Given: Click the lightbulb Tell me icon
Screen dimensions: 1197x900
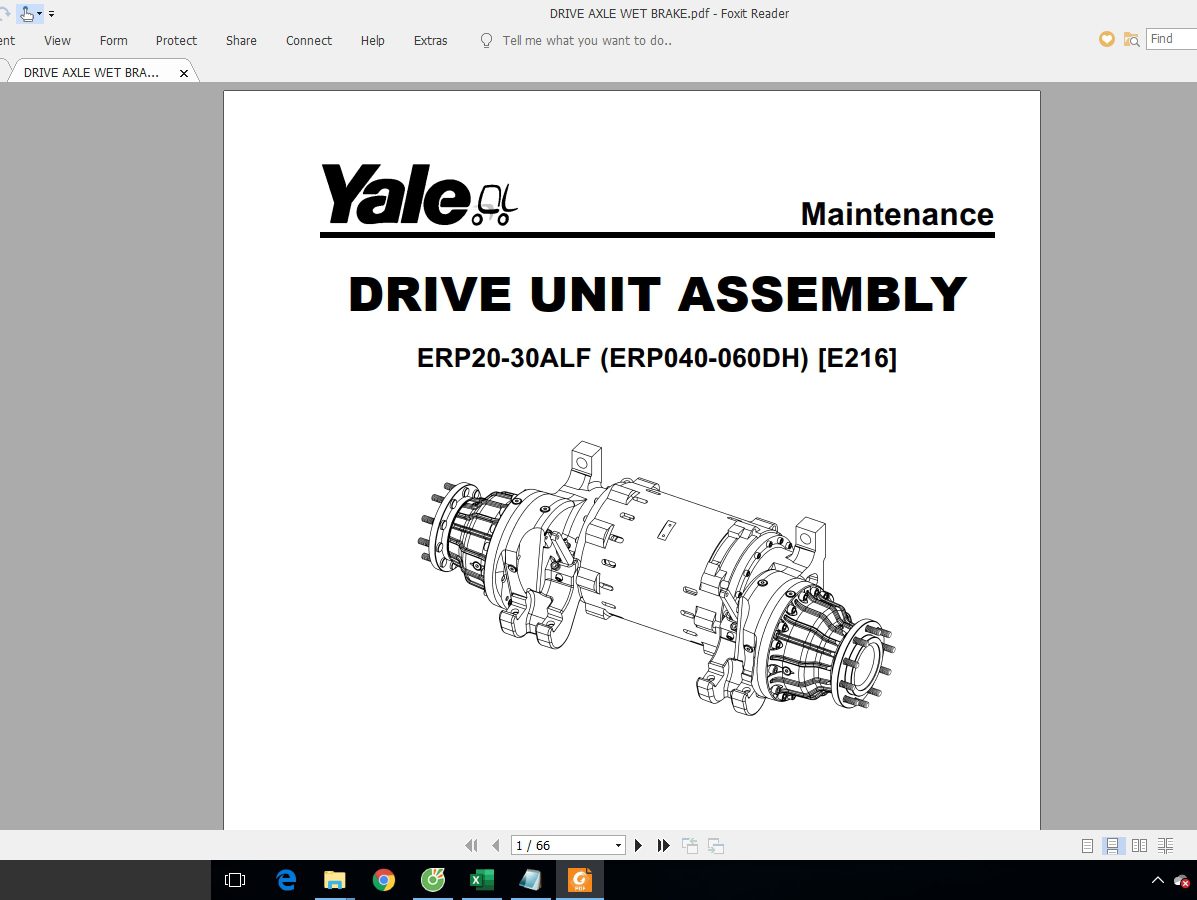Looking at the screenshot, I should coord(486,40).
